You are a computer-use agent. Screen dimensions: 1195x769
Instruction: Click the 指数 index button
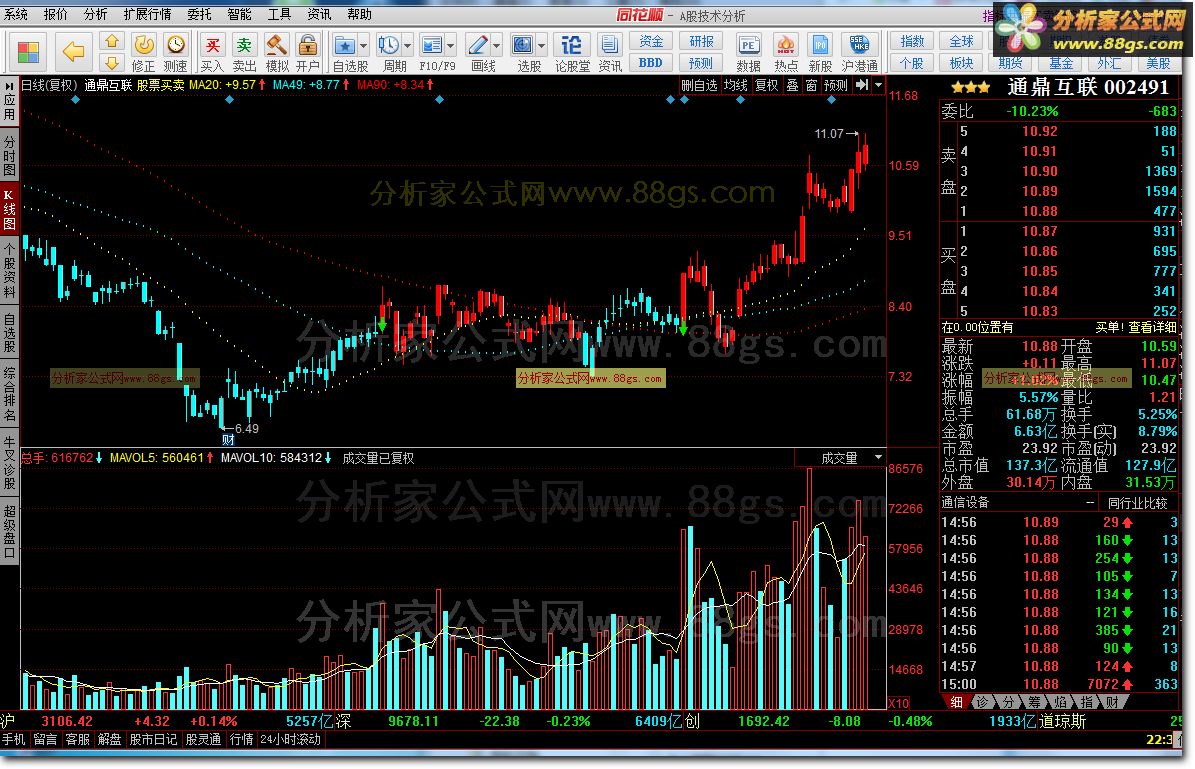[912, 42]
